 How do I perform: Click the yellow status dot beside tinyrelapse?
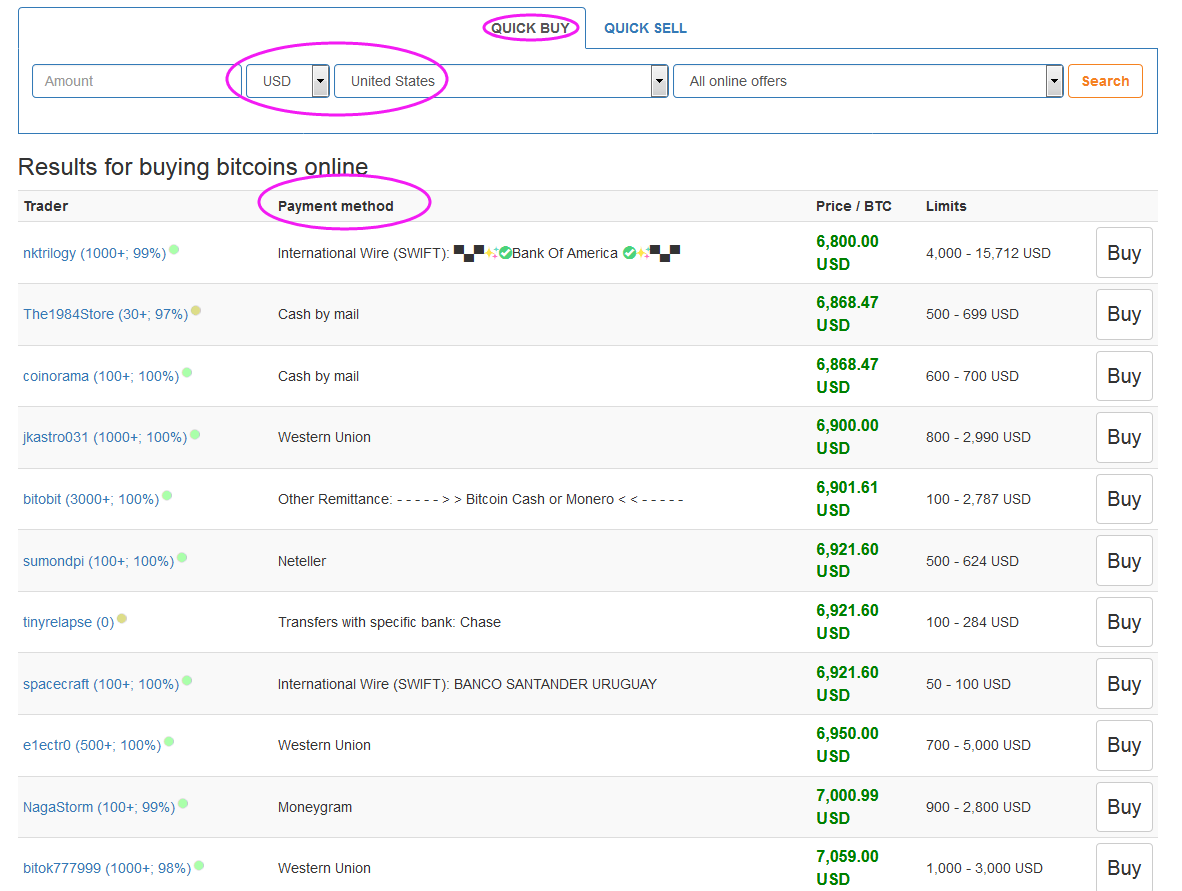tap(122, 618)
